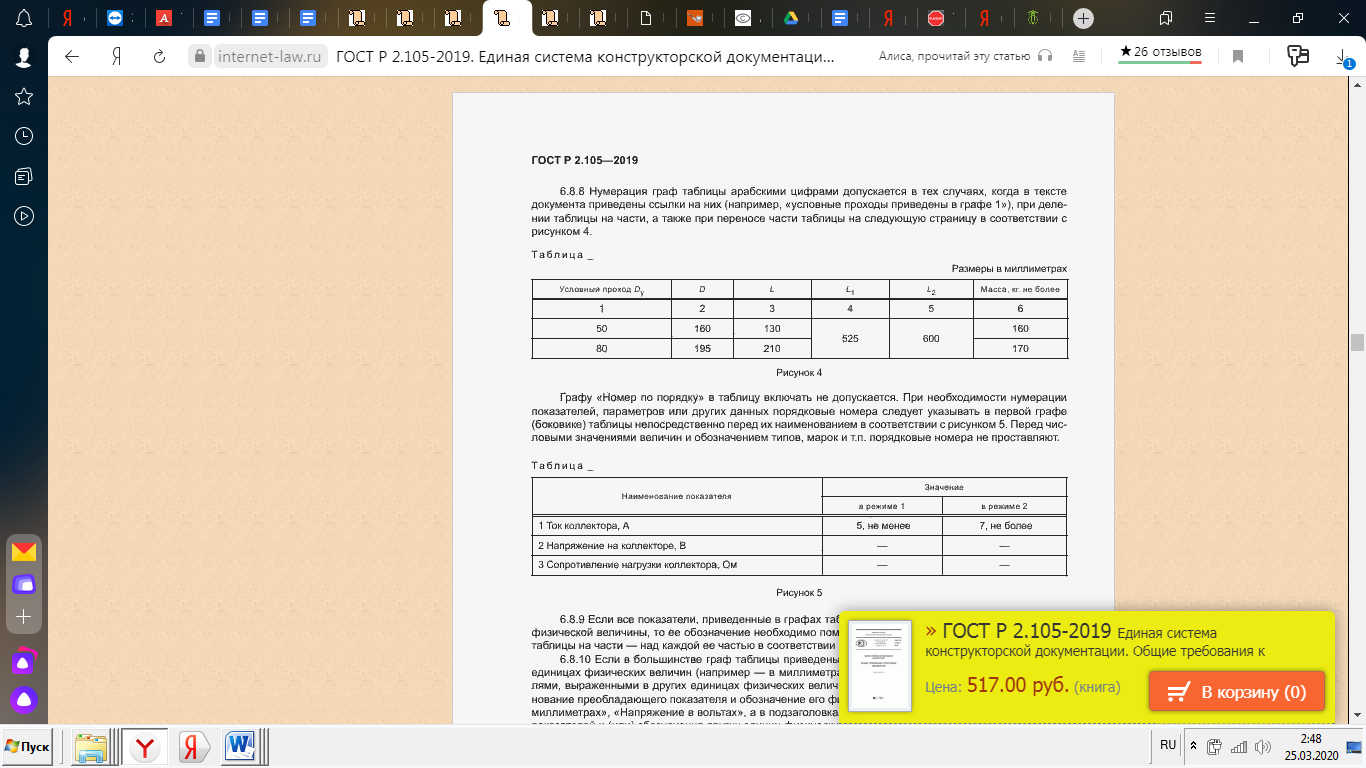Go back with the left arrow
This screenshot has width=1366, height=768.
tap(72, 56)
